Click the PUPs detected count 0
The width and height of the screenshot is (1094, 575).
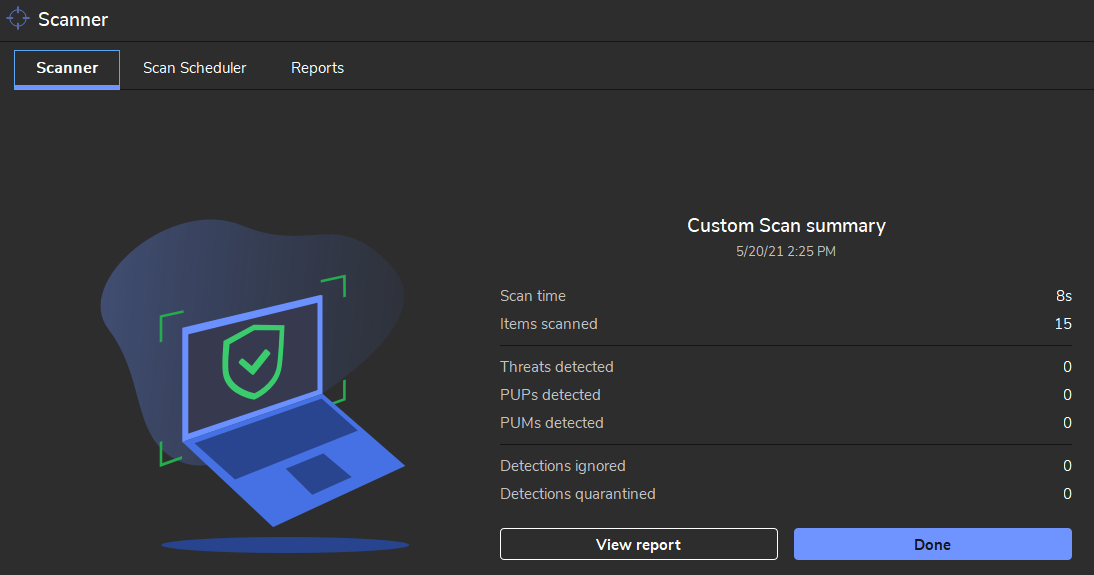tap(1067, 395)
